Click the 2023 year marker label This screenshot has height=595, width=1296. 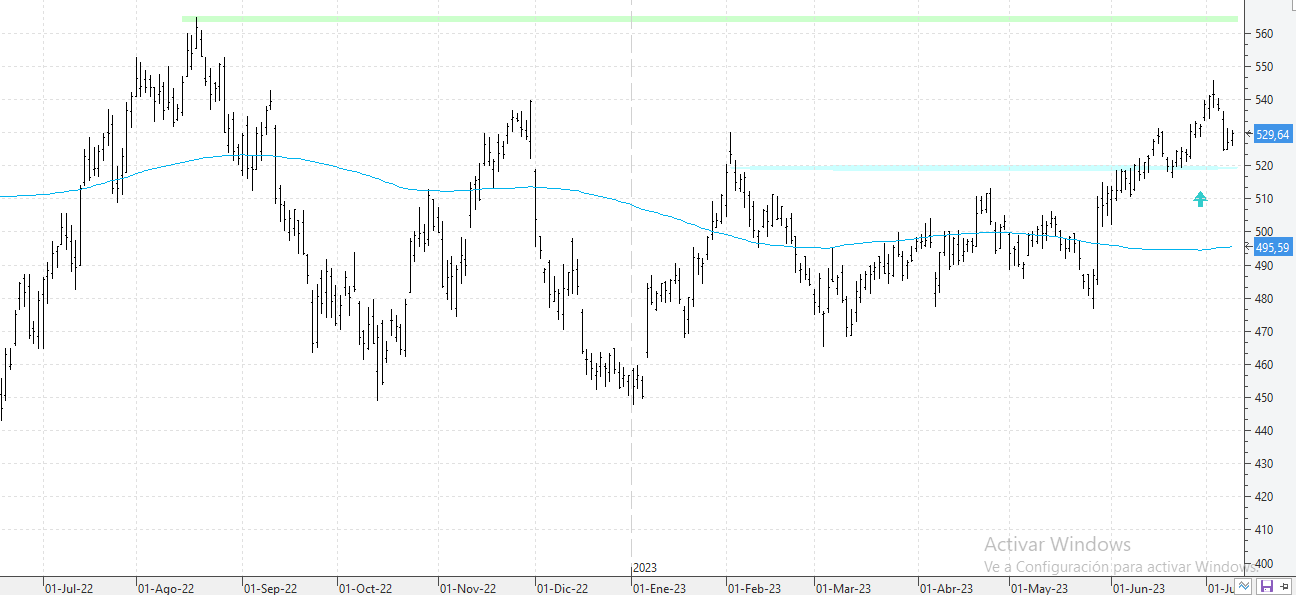click(645, 568)
